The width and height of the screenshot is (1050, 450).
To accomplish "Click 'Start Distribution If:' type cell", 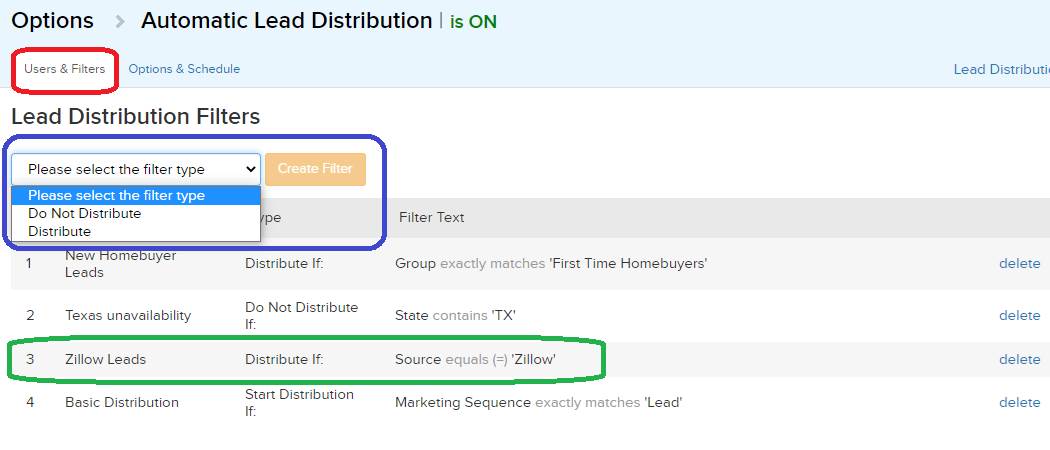I will (x=299, y=402).
